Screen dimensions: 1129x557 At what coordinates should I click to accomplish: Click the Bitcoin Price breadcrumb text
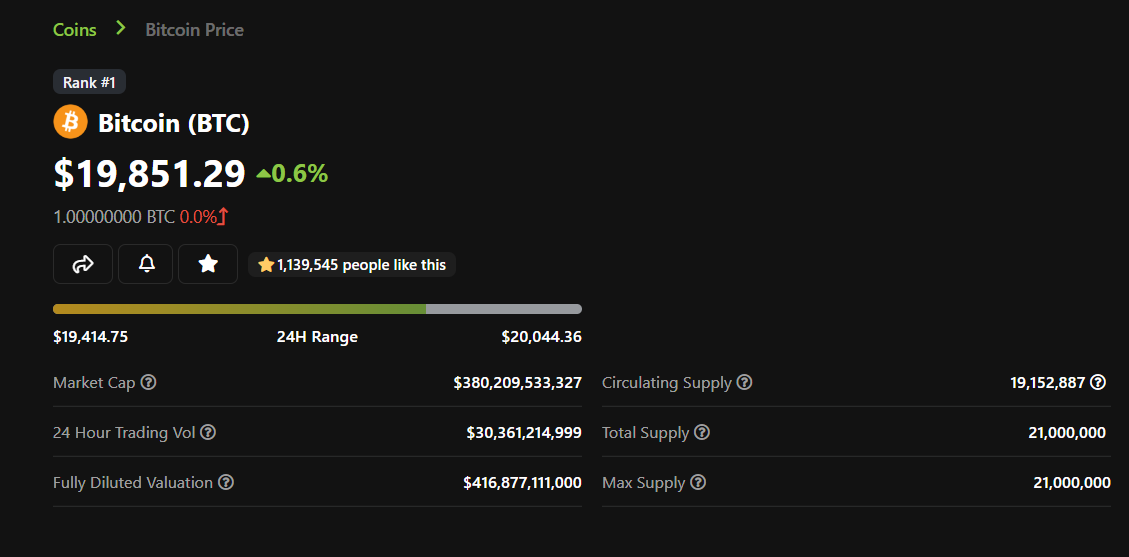pyautogui.click(x=194, y=30)
